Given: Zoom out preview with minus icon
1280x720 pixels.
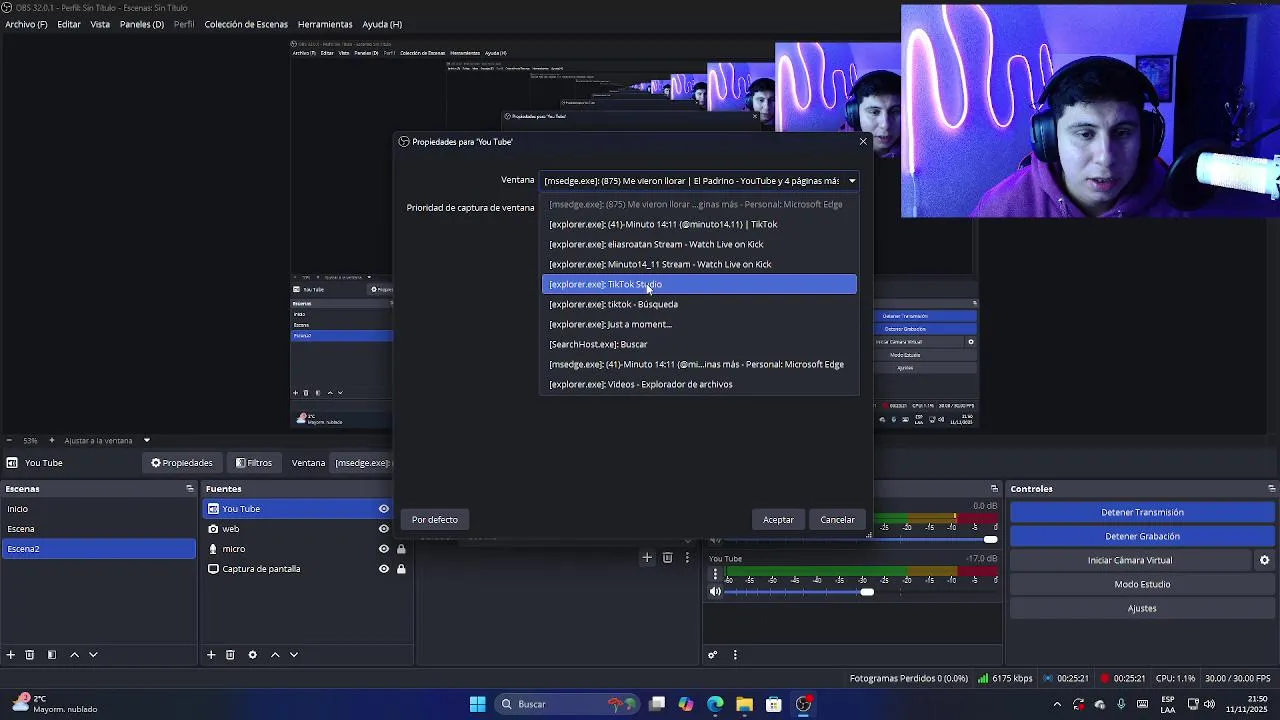Looking at the screenshot, I should point(9,441).
